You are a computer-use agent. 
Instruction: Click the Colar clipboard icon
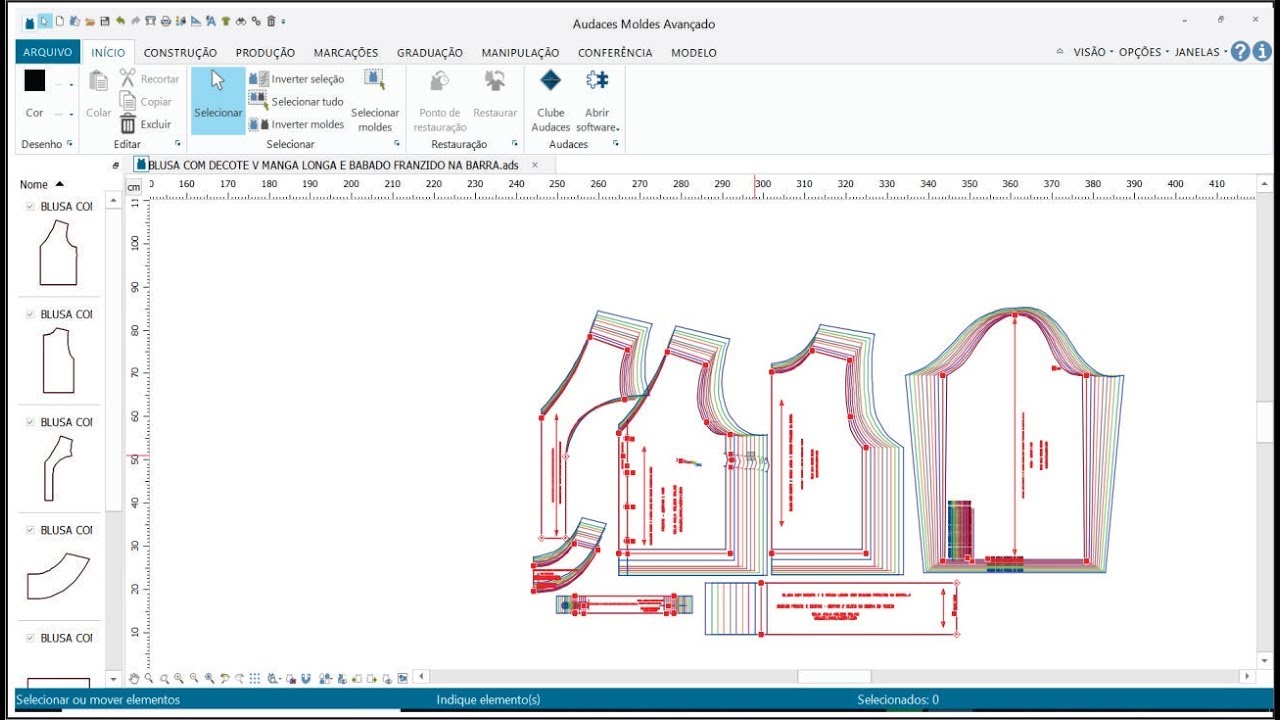pyautogui.click(x=99, y=82)
